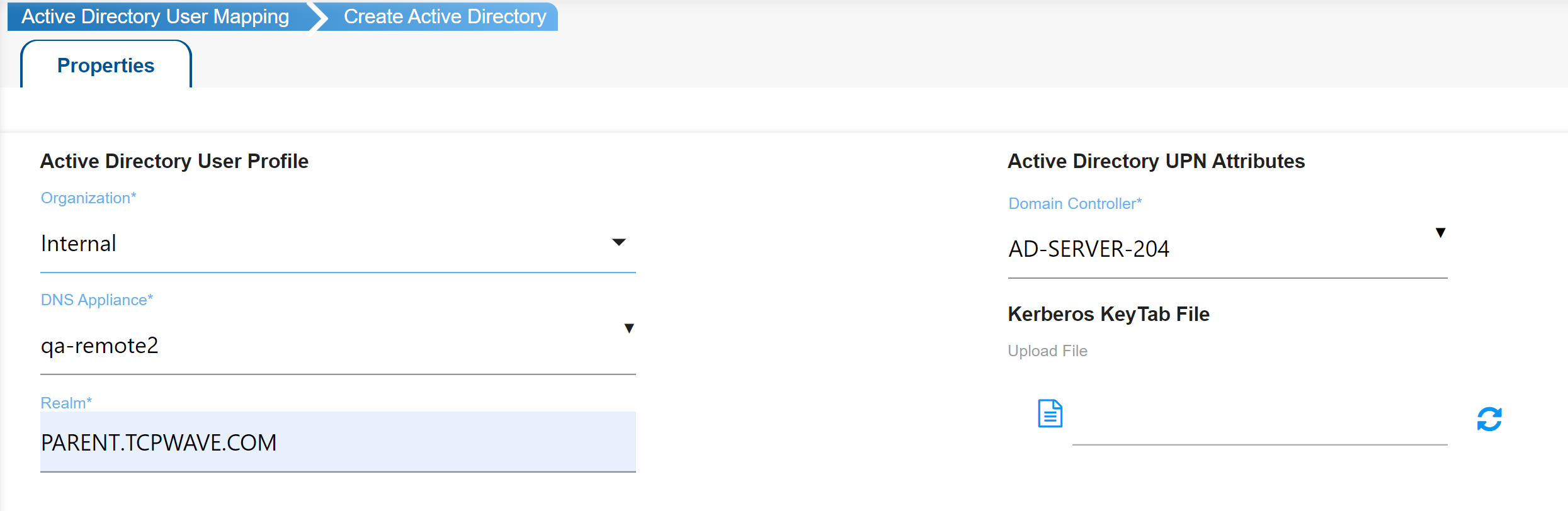This screenshot has width=1568, height=511.
Task: Click the DNS Appliance* label
Action: 97,300
